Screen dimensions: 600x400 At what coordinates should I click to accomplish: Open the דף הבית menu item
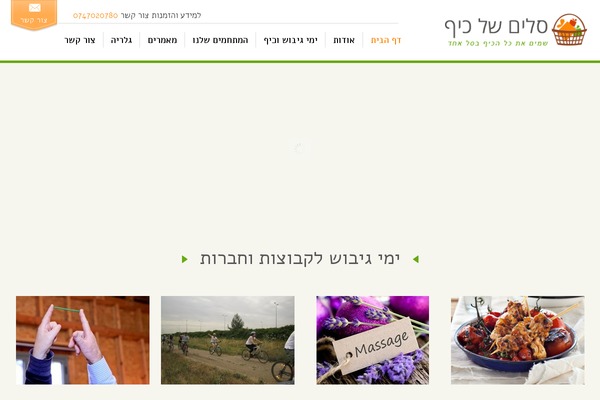click(x=385, y=40)
